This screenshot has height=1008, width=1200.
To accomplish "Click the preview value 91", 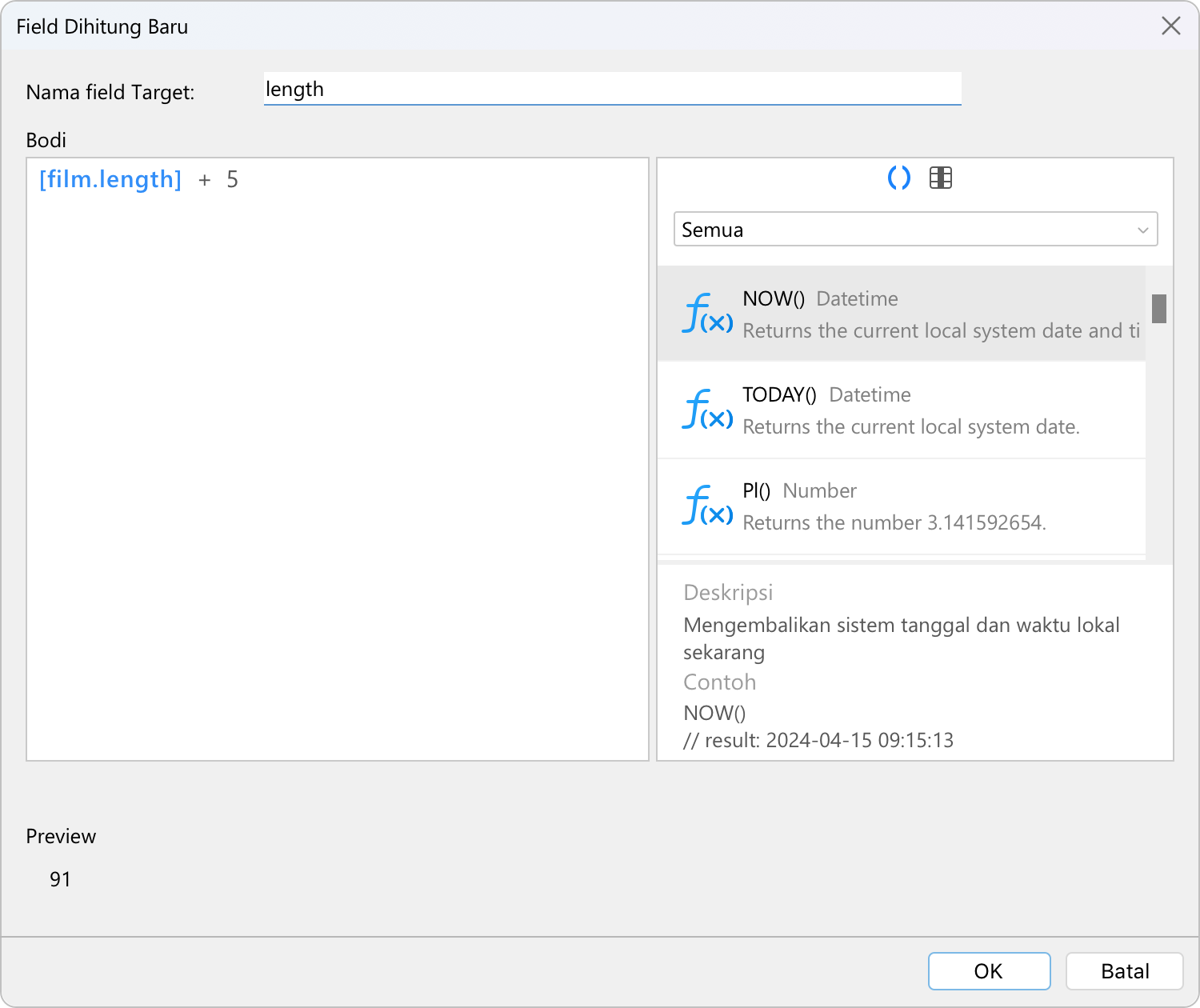I will point(60,879).
